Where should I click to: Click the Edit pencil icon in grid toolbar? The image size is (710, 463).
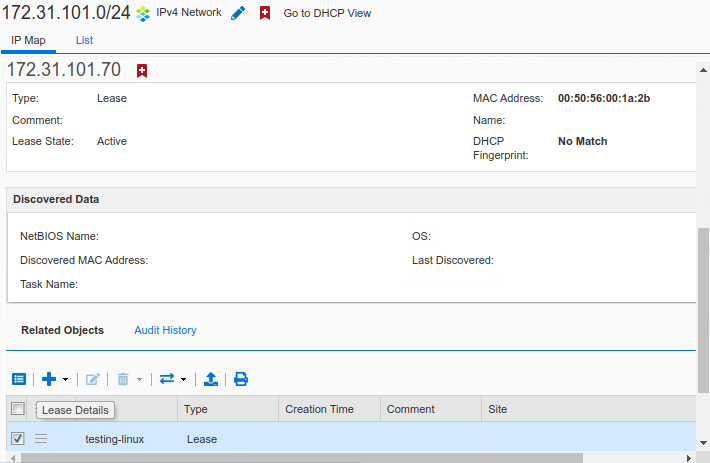click(93, 379)
